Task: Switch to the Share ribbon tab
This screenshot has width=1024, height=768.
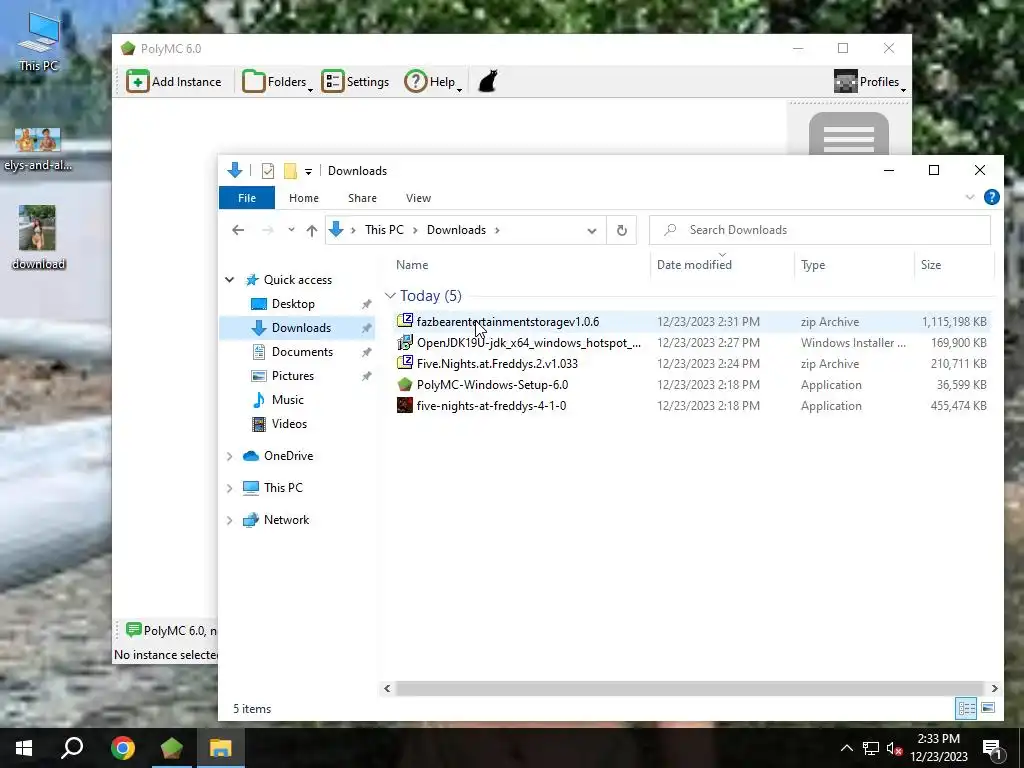Action: point(362,198)
